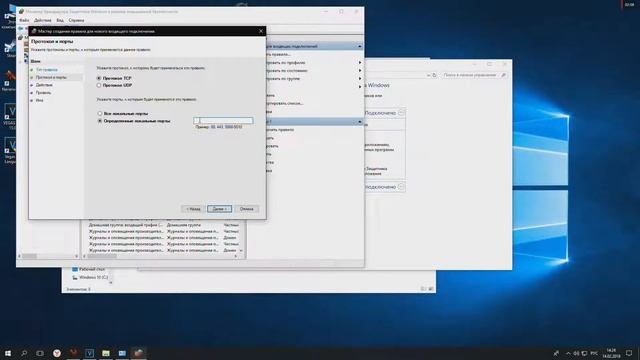
Task: Open the Vegas Pro taskbar icon
Action: coord(89,353)
